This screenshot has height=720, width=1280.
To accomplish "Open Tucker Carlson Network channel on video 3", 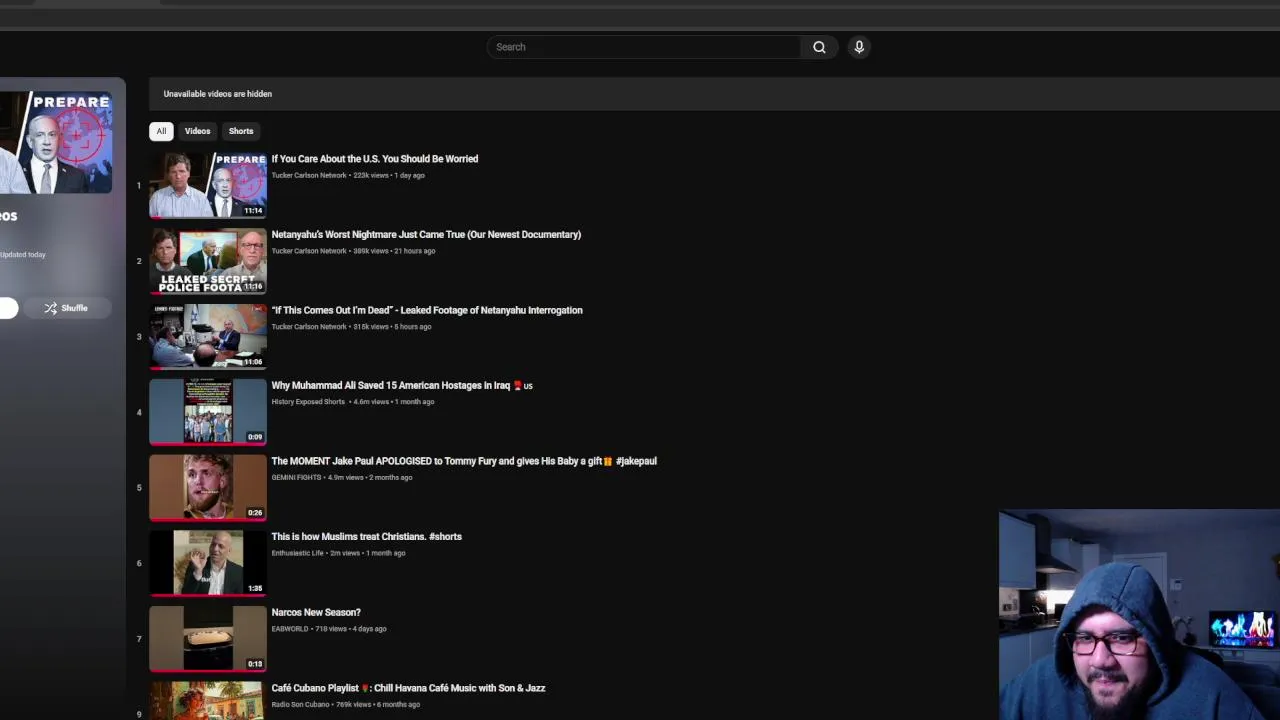I will (309, 327).
